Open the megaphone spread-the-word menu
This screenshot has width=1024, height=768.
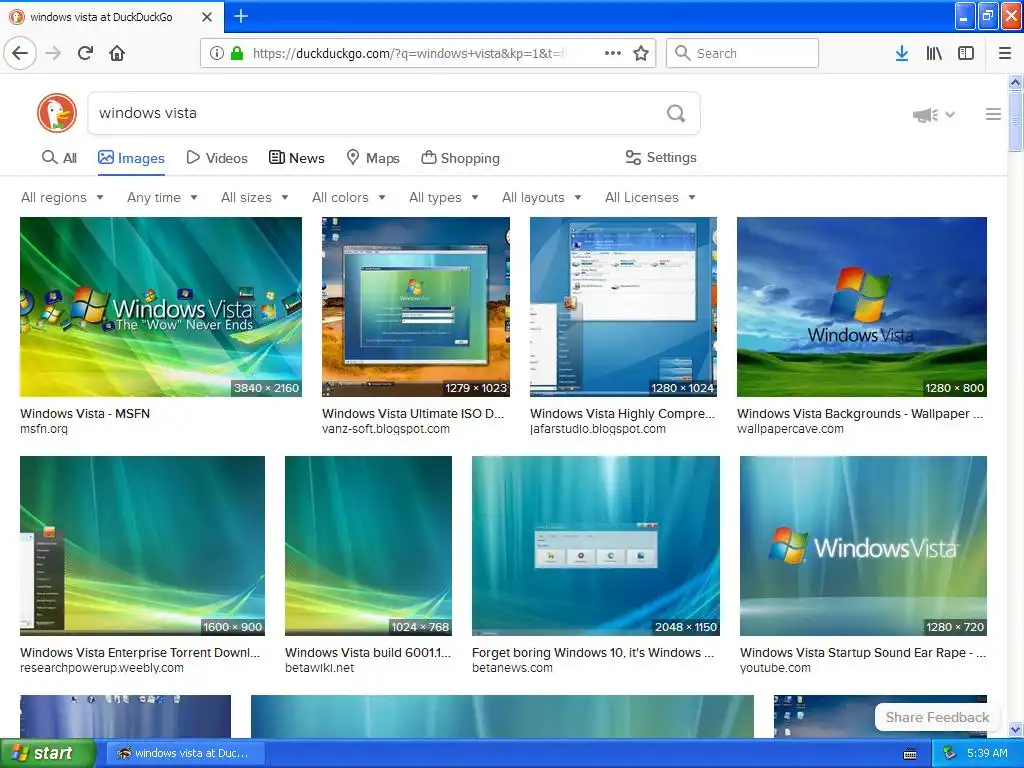coord(933,115)
